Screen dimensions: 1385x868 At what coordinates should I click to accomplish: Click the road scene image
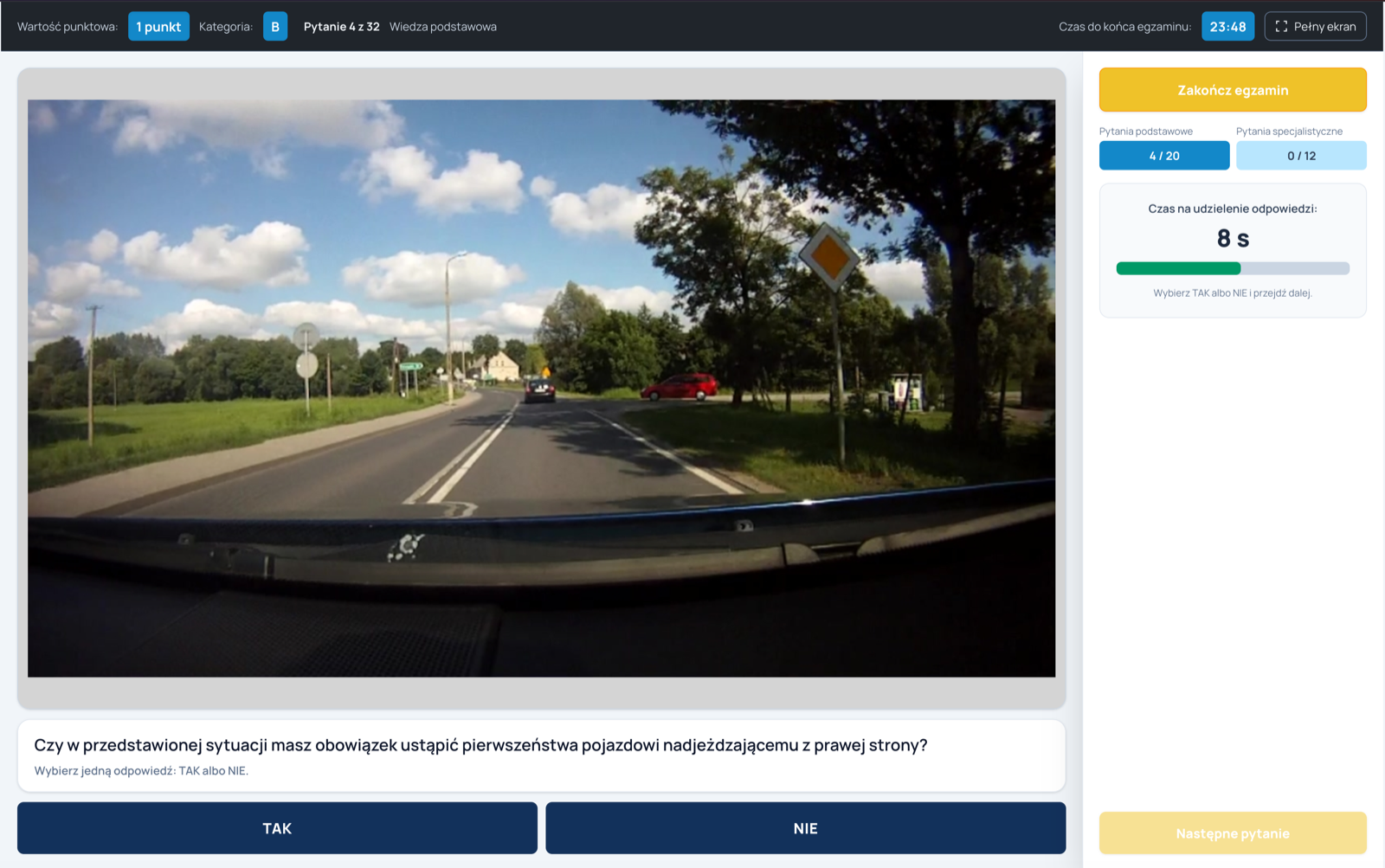point(541,388)
